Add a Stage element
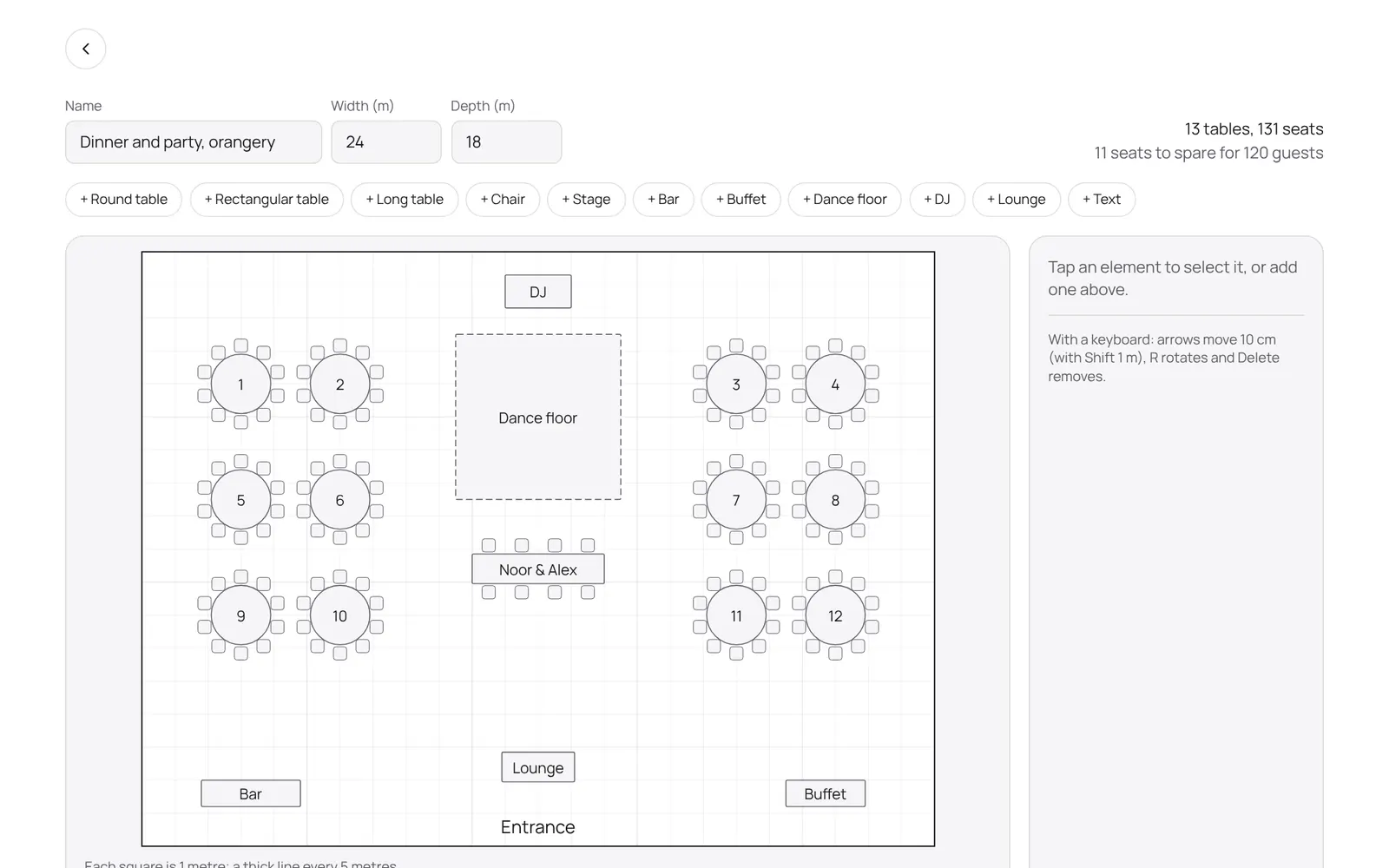Image resolution: width=1389 pixels, height=868 pixels. point(586,200)
